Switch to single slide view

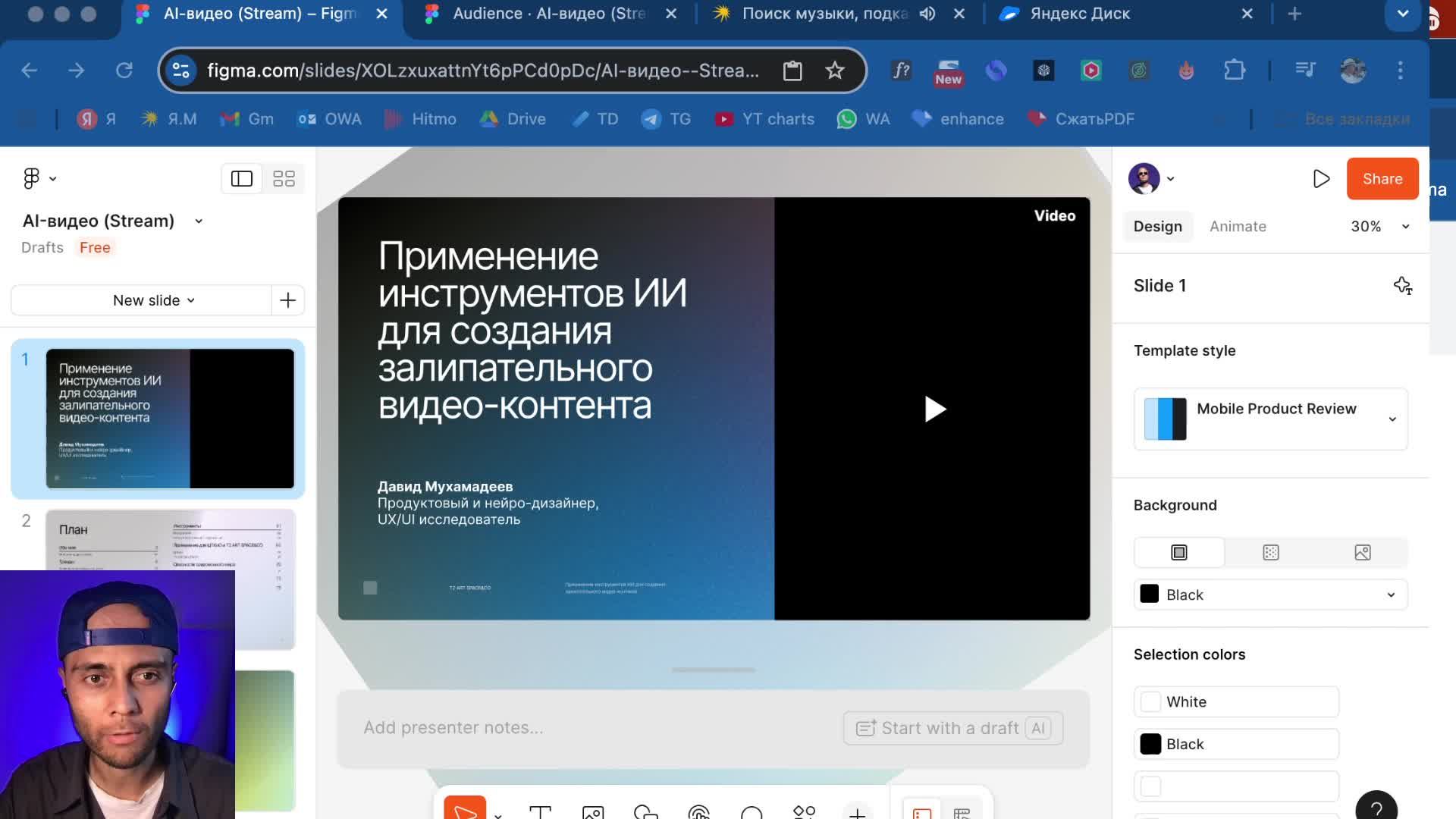[x=242, y=179]
